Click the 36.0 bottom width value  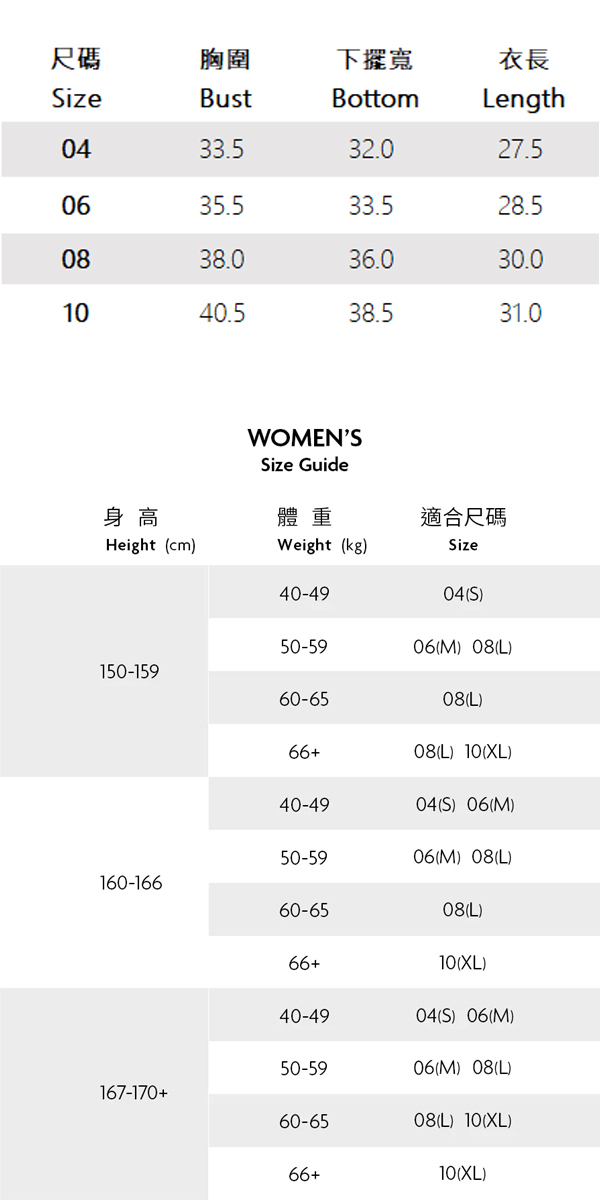pyautogui.click(x=371, y=260)
